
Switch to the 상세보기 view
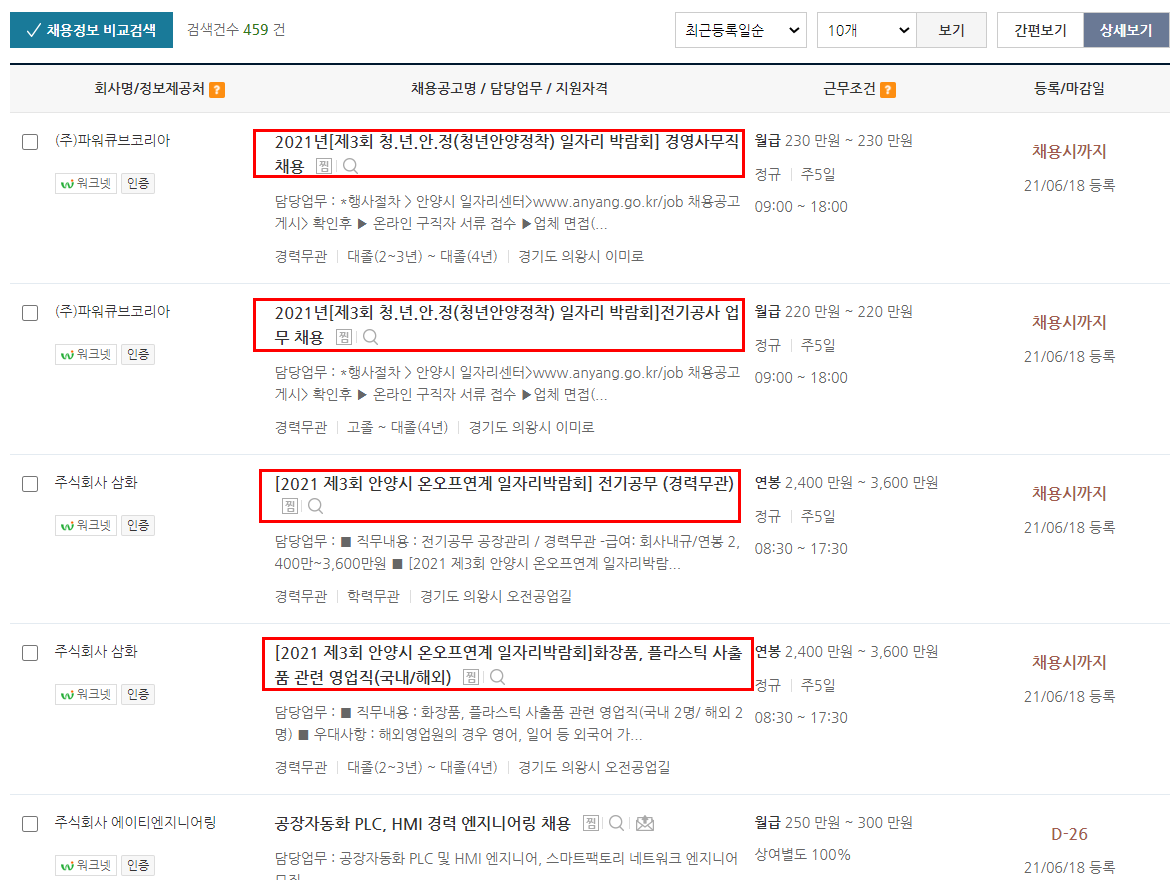(x=1126, y=30)
